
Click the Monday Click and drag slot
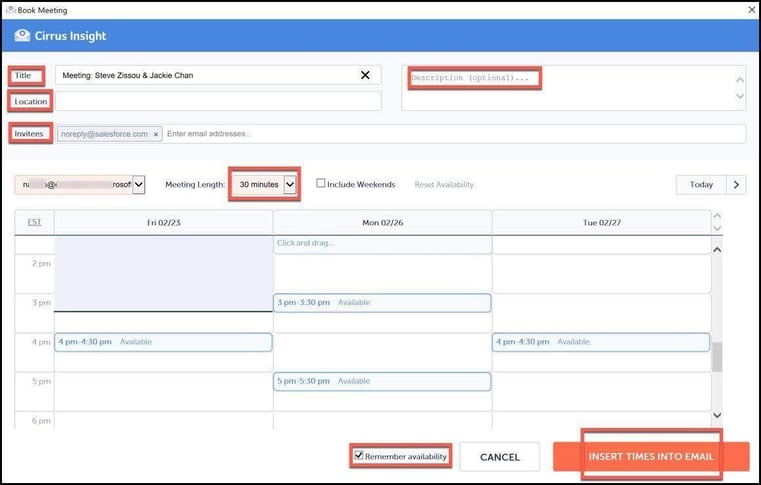pos(382,244)
